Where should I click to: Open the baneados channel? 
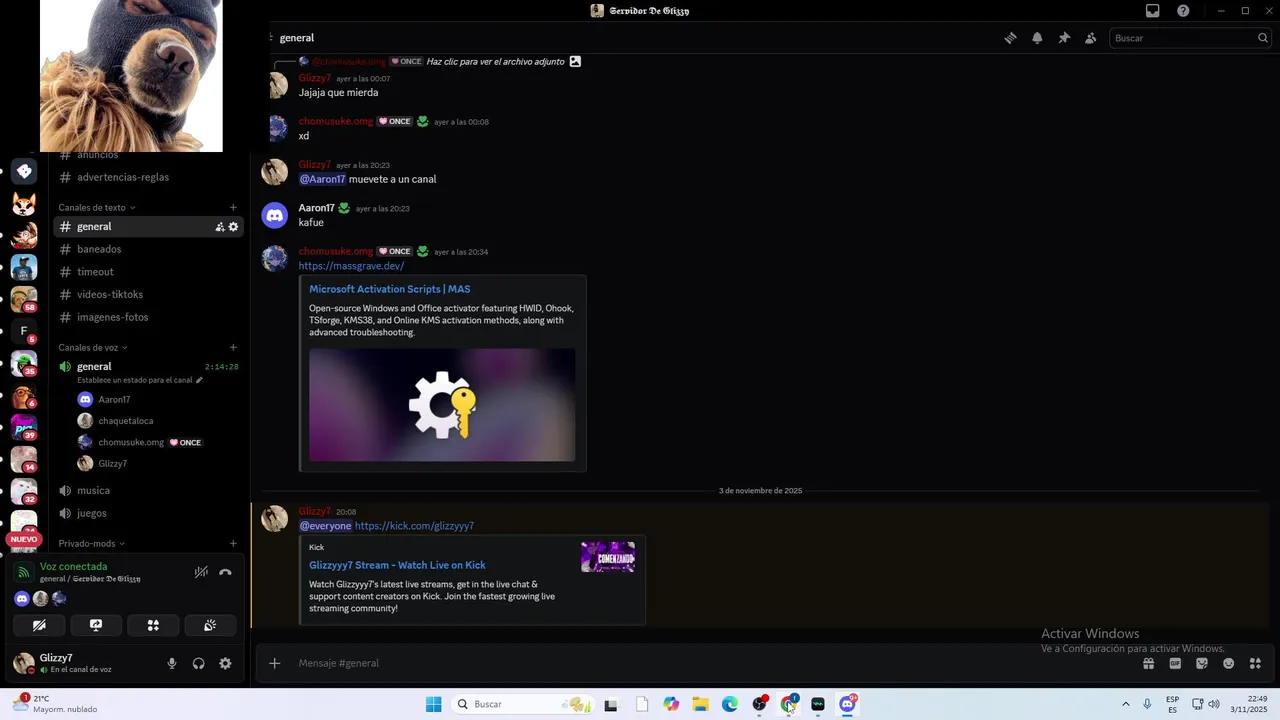pos(148,249)
